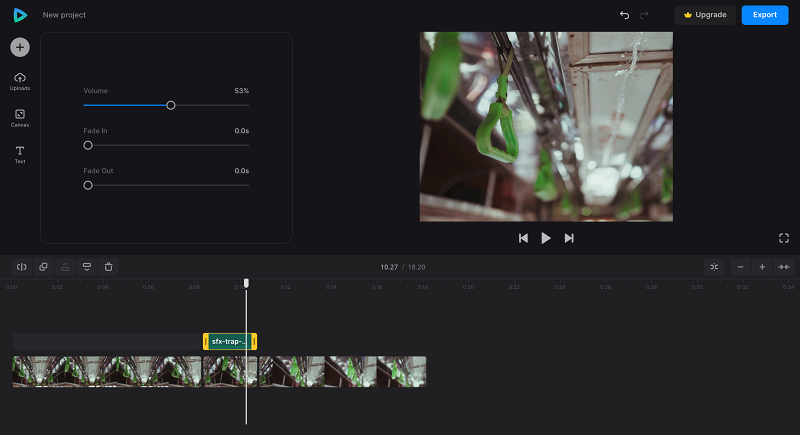The image size is (800, 435).
Task: Select the last video clip in the timeline
Action: (x=342, y=371)
